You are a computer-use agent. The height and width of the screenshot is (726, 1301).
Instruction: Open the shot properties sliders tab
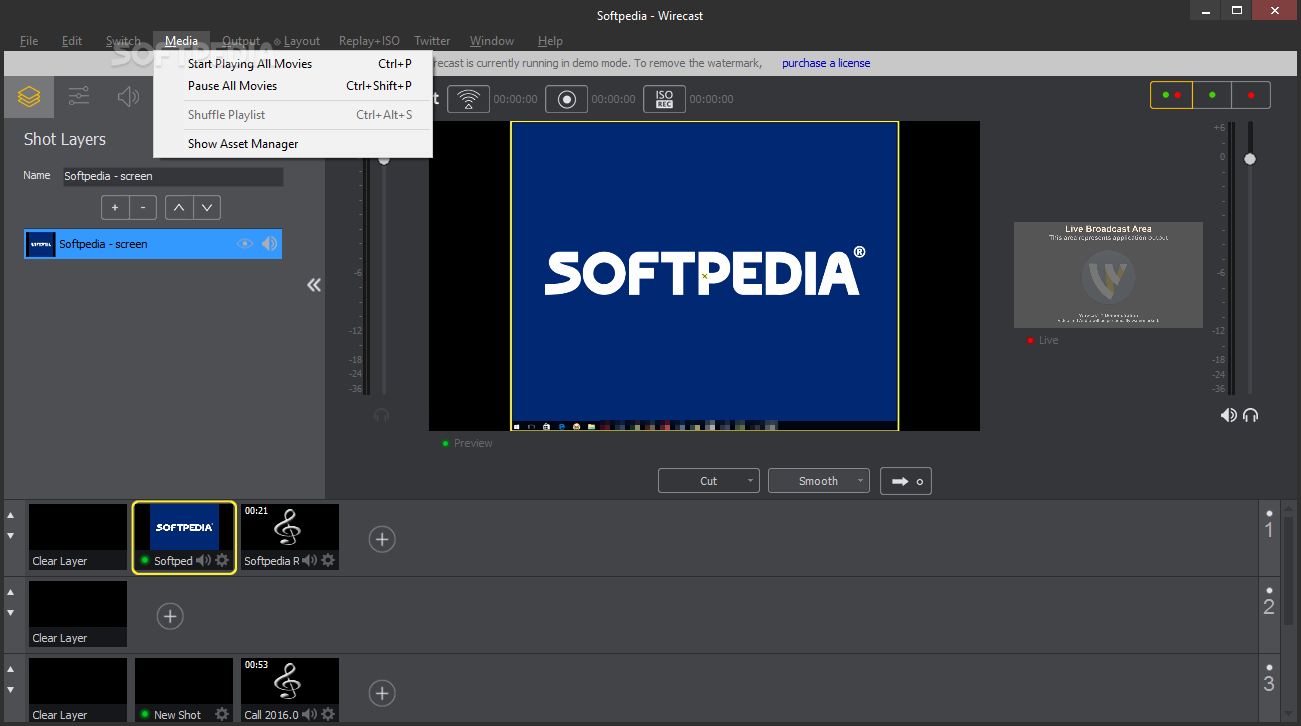pos(79,97)
